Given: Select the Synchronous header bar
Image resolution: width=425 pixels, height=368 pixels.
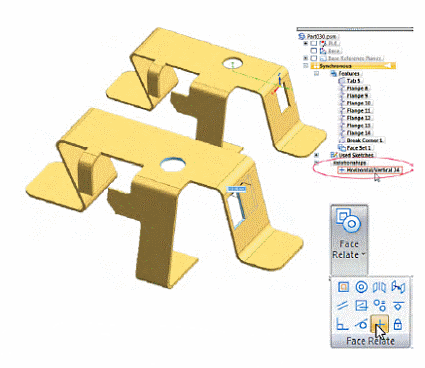Looking at the screenshot, I should (353, 66).
